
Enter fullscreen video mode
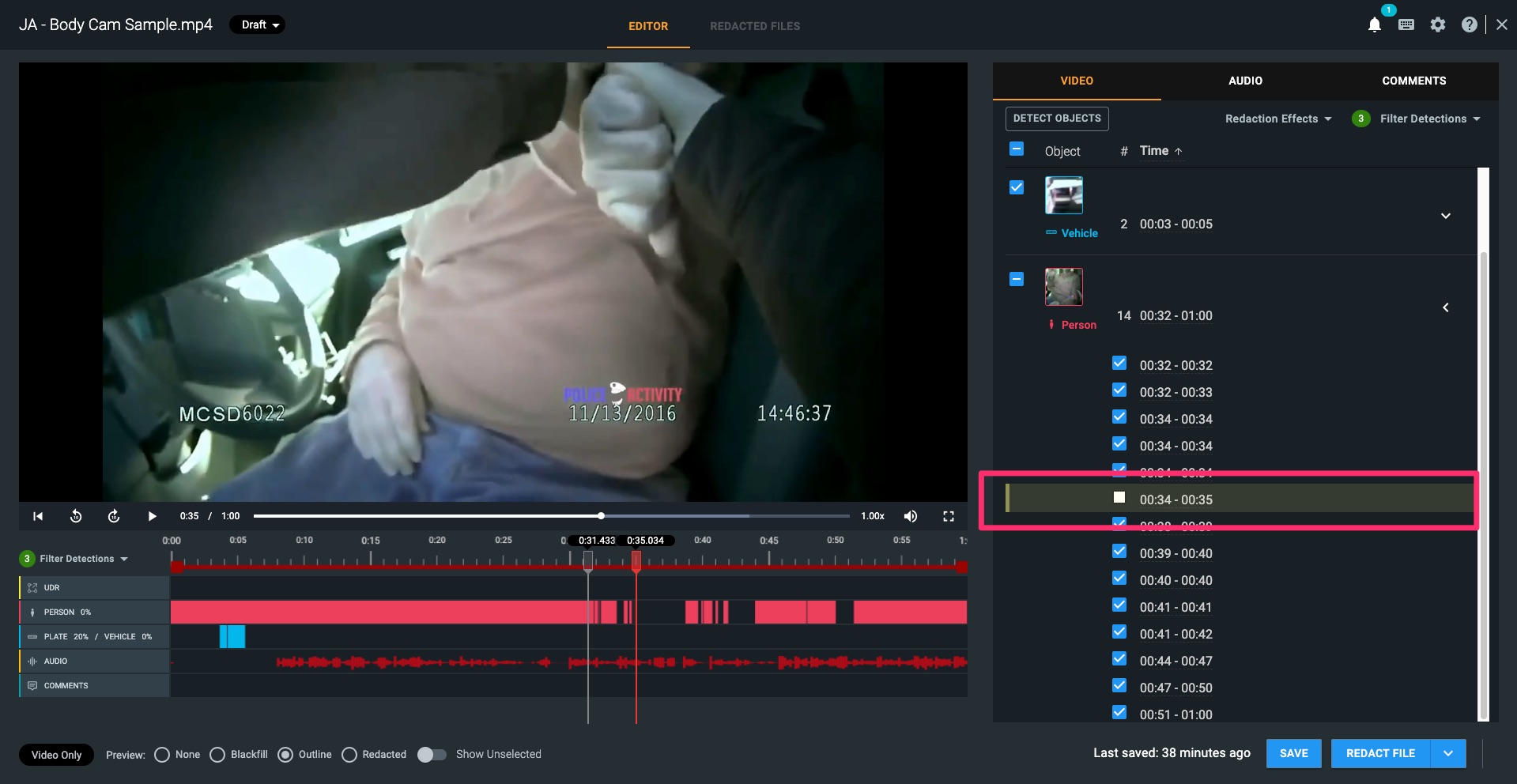tap(948, 516)
